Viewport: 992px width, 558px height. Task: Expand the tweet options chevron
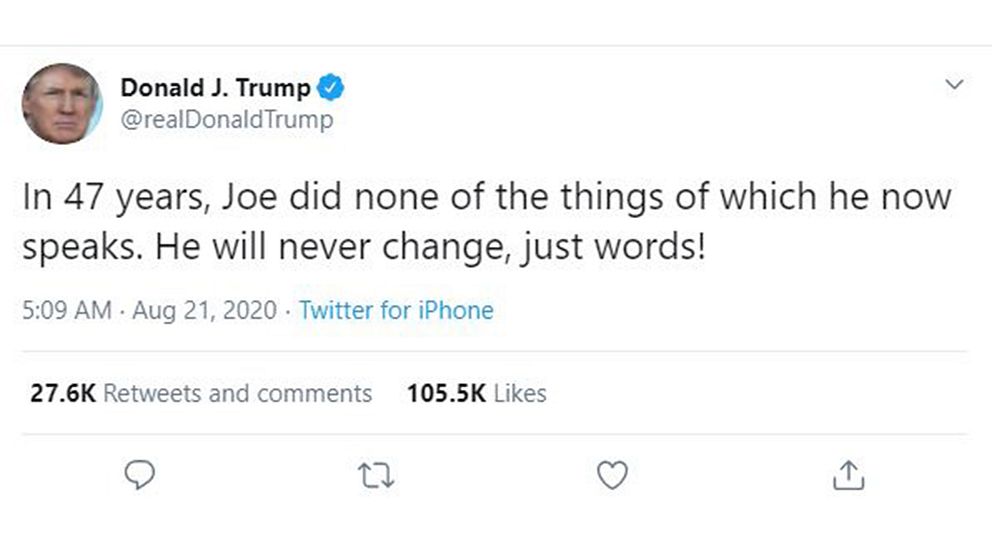[955, 85]
